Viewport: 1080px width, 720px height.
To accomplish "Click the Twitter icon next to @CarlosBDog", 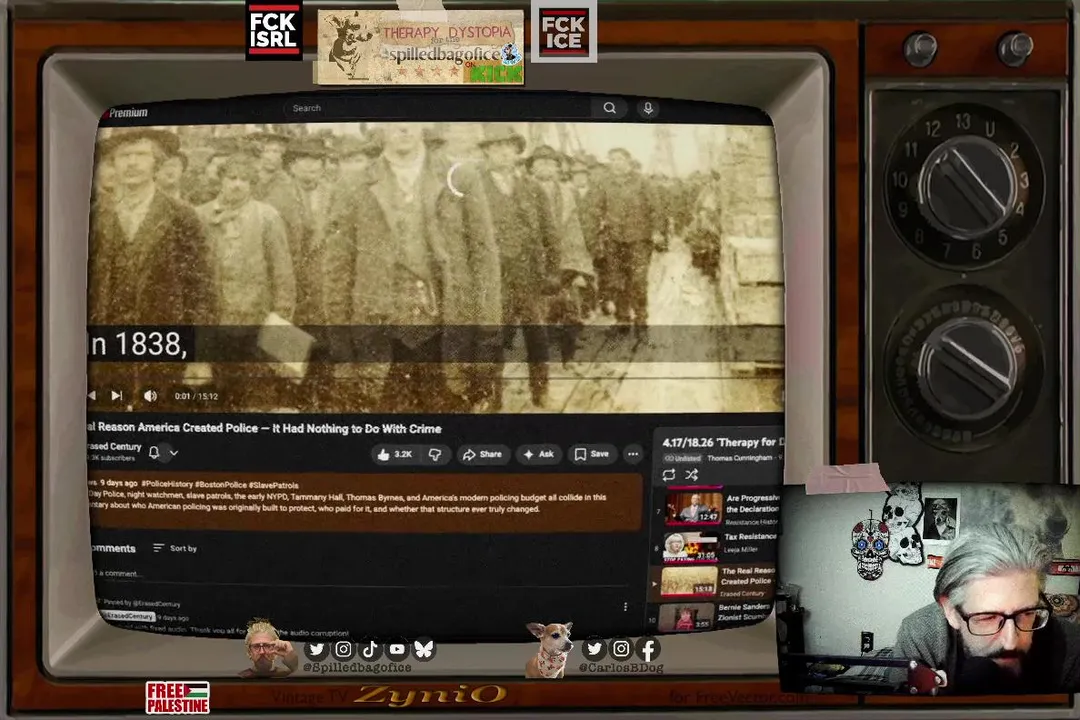I will pyautogui.click(x=594, y=648).
